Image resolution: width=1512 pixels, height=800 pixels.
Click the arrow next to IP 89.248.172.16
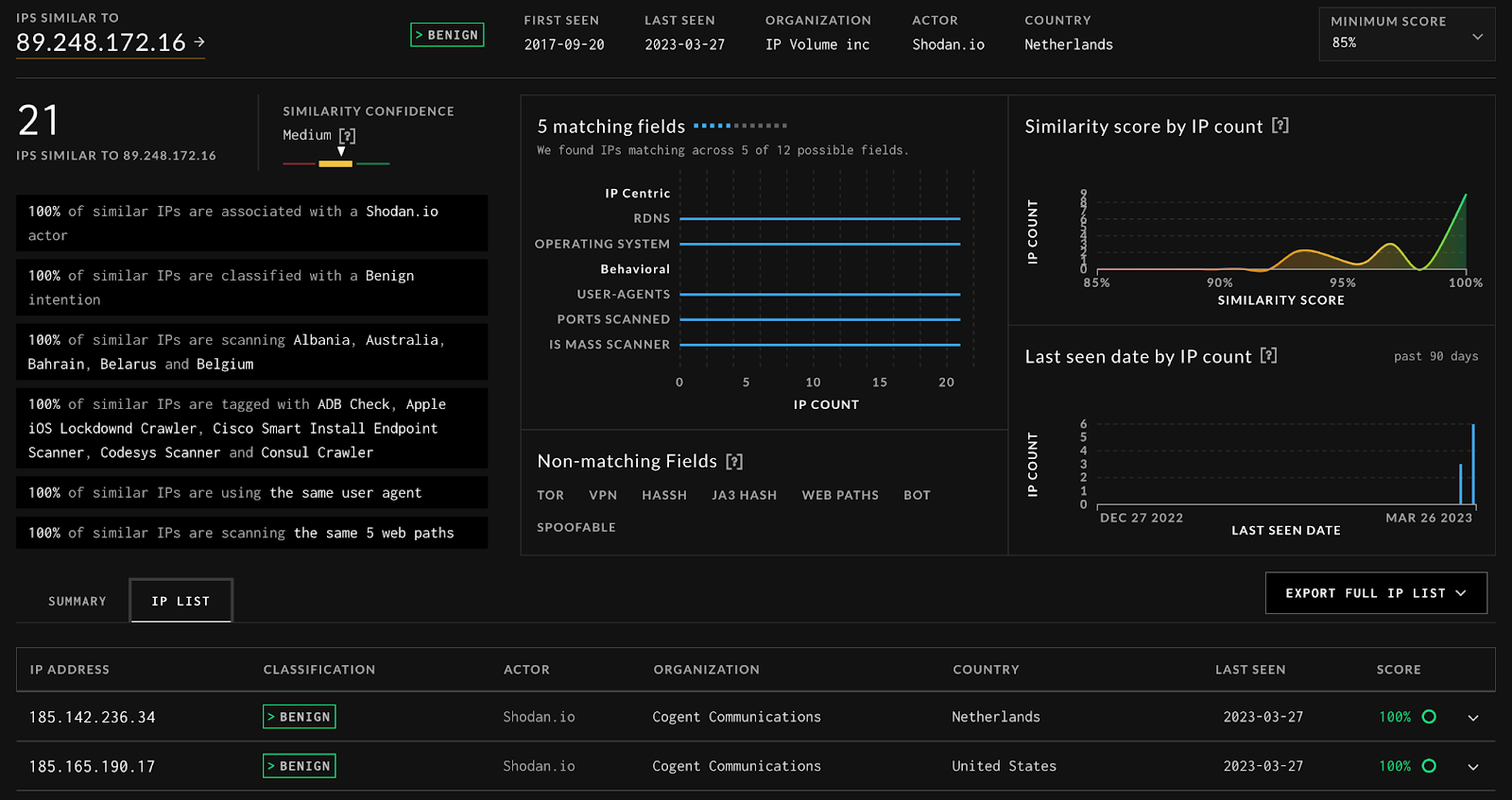point(199,42)
